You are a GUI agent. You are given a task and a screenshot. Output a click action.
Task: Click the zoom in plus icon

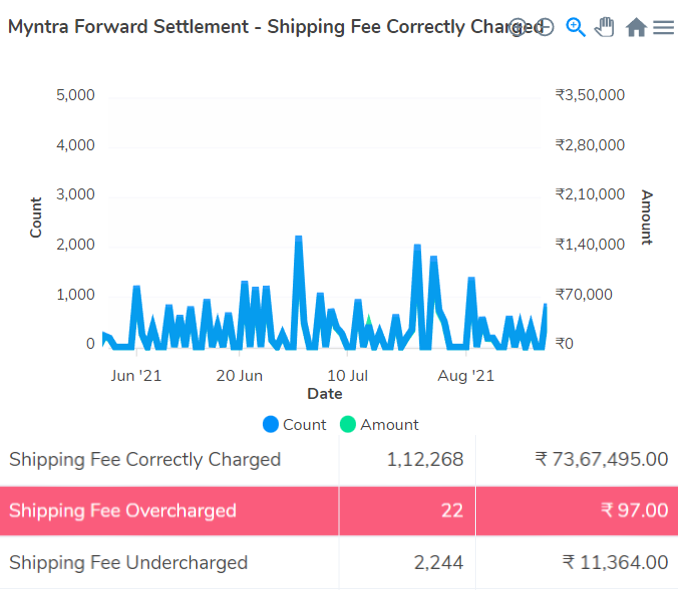[x=518, y=27]
